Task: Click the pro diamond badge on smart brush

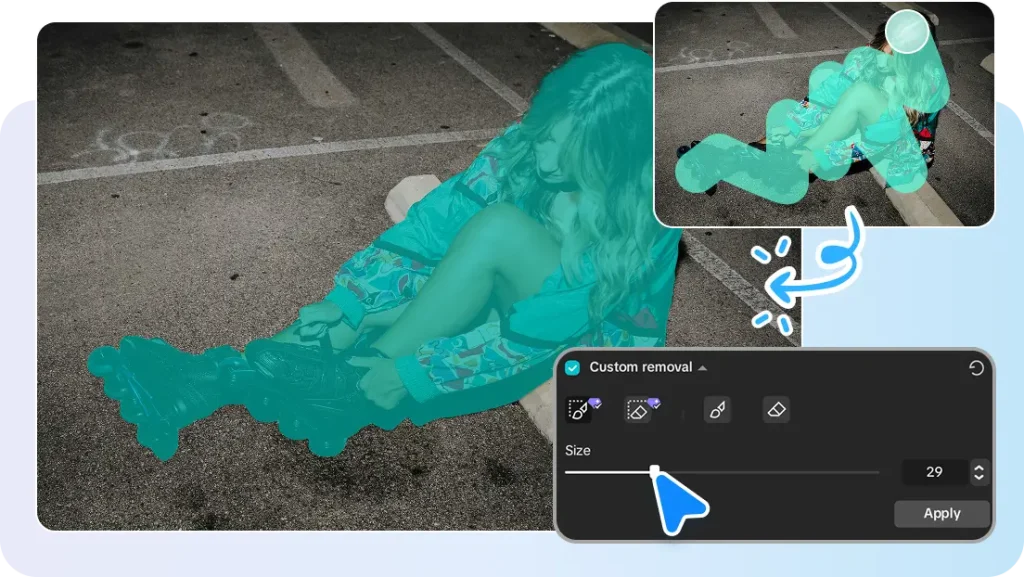Action: tap(596, 402)
